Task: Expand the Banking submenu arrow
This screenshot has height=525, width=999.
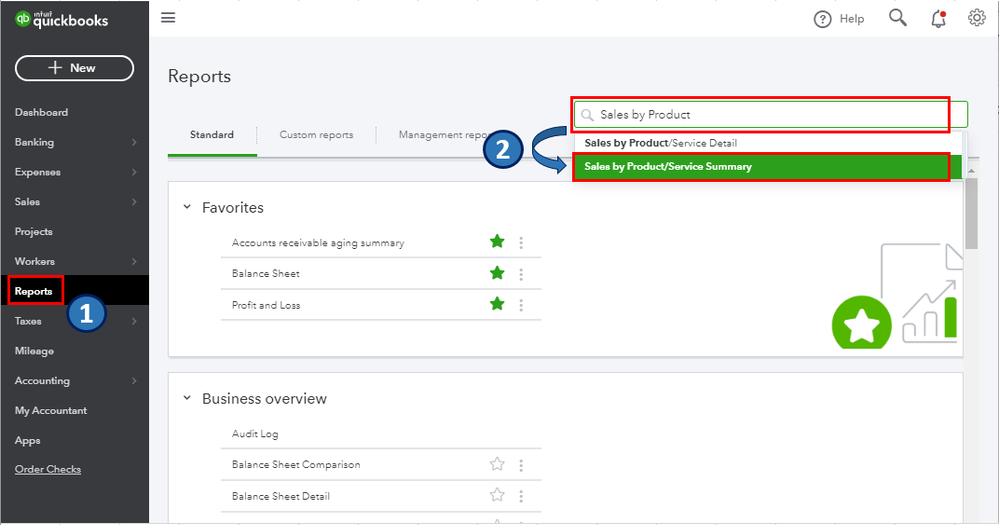Action: 134,143
